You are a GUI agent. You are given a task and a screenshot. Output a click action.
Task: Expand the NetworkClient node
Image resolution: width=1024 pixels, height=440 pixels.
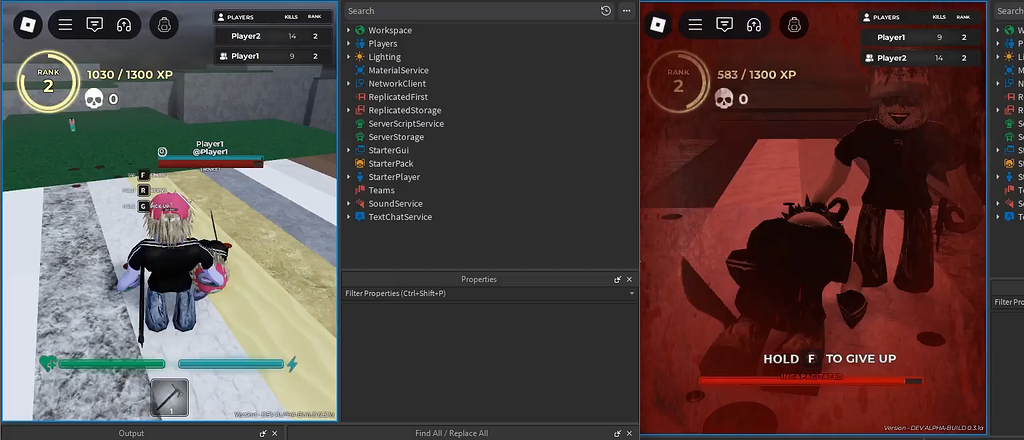pos(349,84)
